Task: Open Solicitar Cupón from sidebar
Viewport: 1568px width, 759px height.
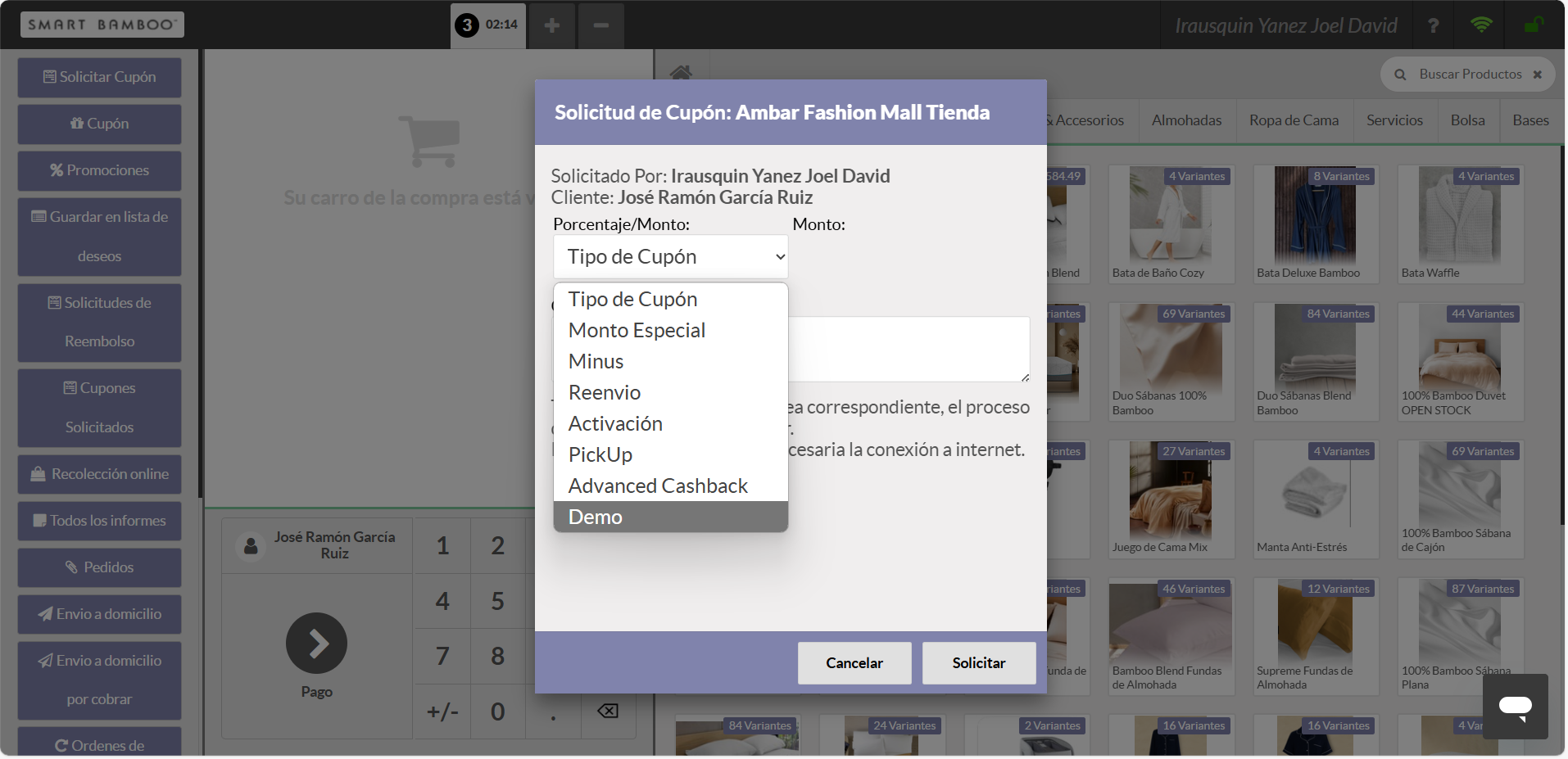Action: point(99,77)
